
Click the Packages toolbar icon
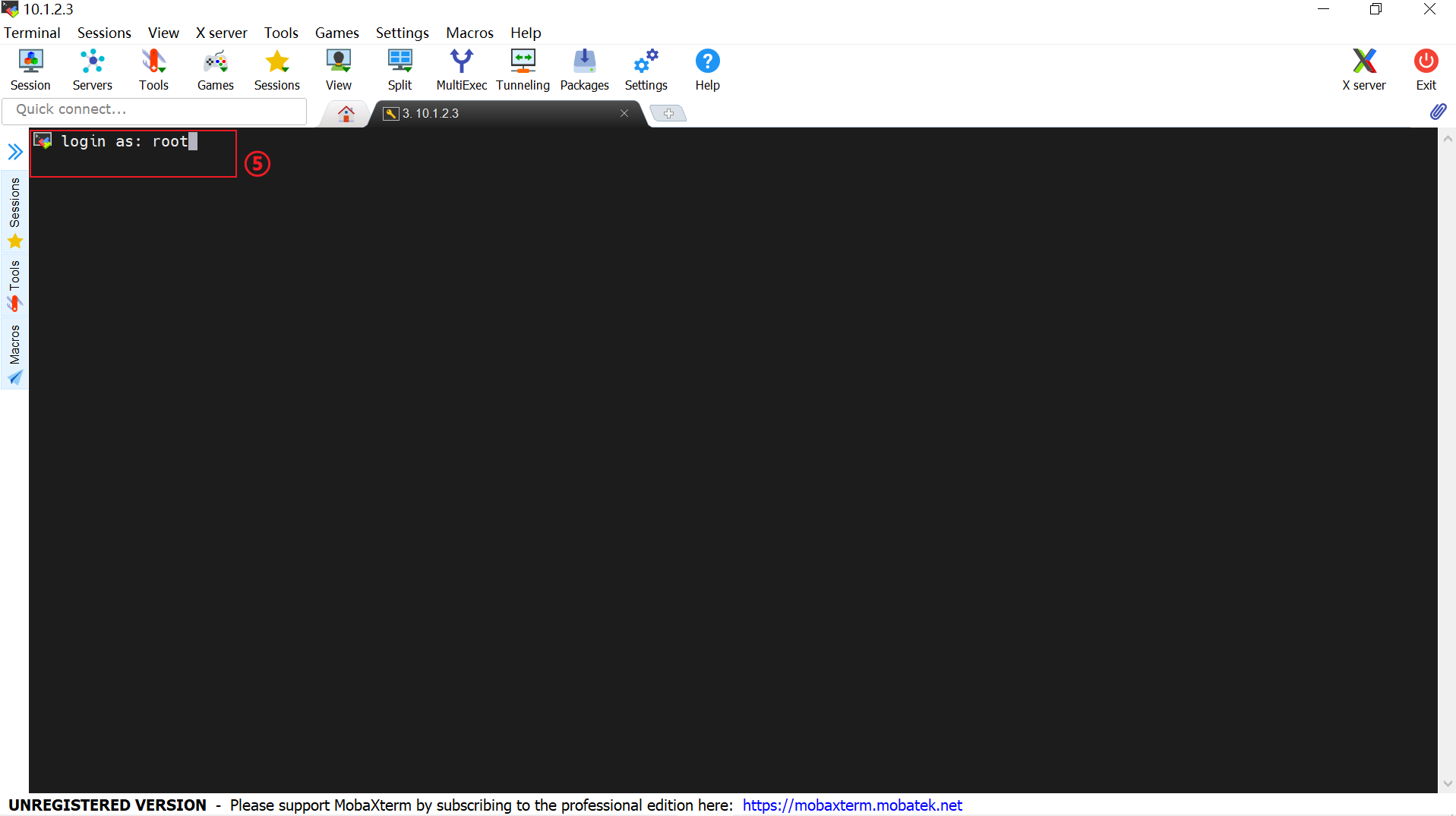[584, 70]
